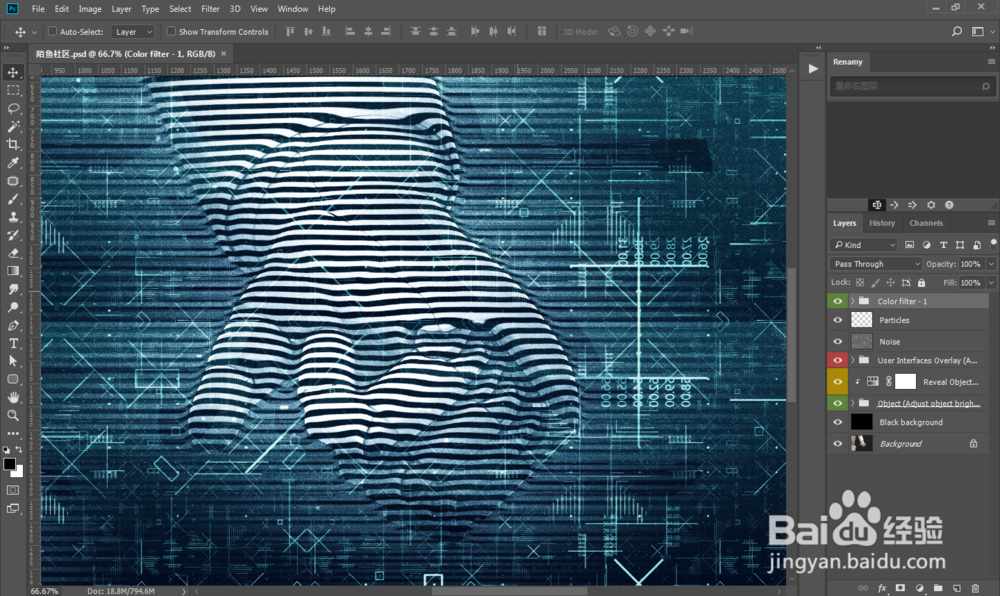Switch to the Channels tab
This screenshot has height=596, width=1000.
click(x=926, y=223)
